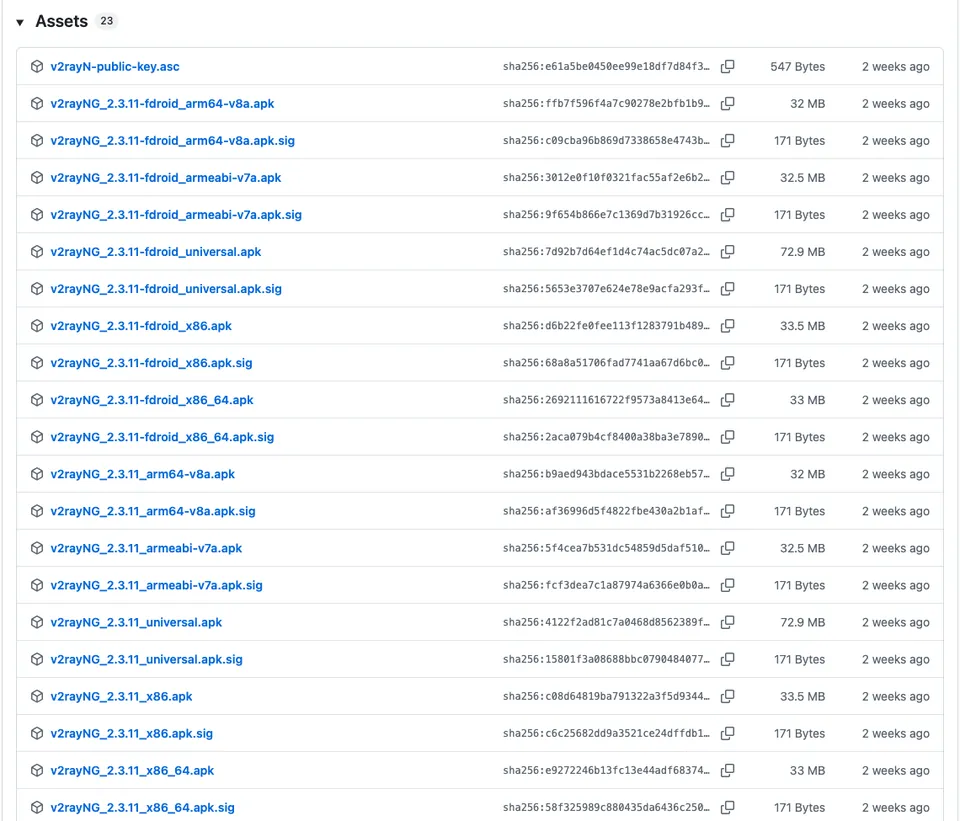This screenshot has height=821, width=960.
Task: Download v2rayNG_2.3.11_x86_64.apk.sig signature
Action: click(x=143, y=808)
